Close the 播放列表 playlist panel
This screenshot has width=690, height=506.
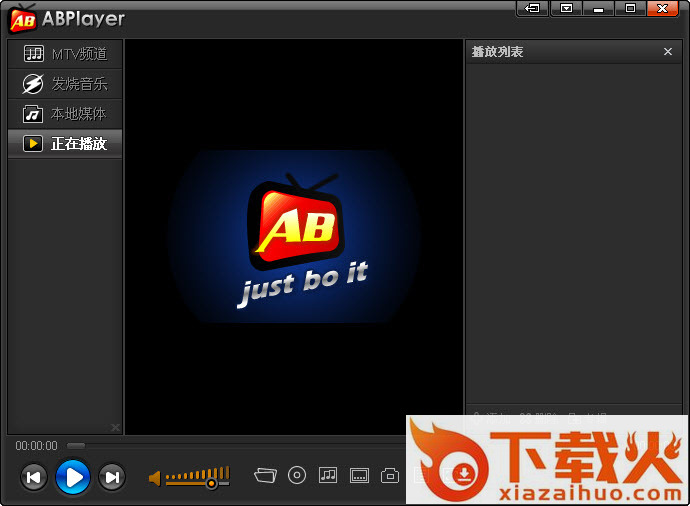[668, 52]
